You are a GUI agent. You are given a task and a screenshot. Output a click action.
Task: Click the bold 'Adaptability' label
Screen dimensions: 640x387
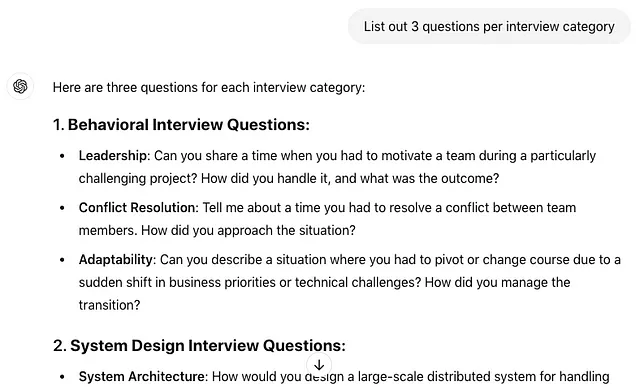pos(116,260)
